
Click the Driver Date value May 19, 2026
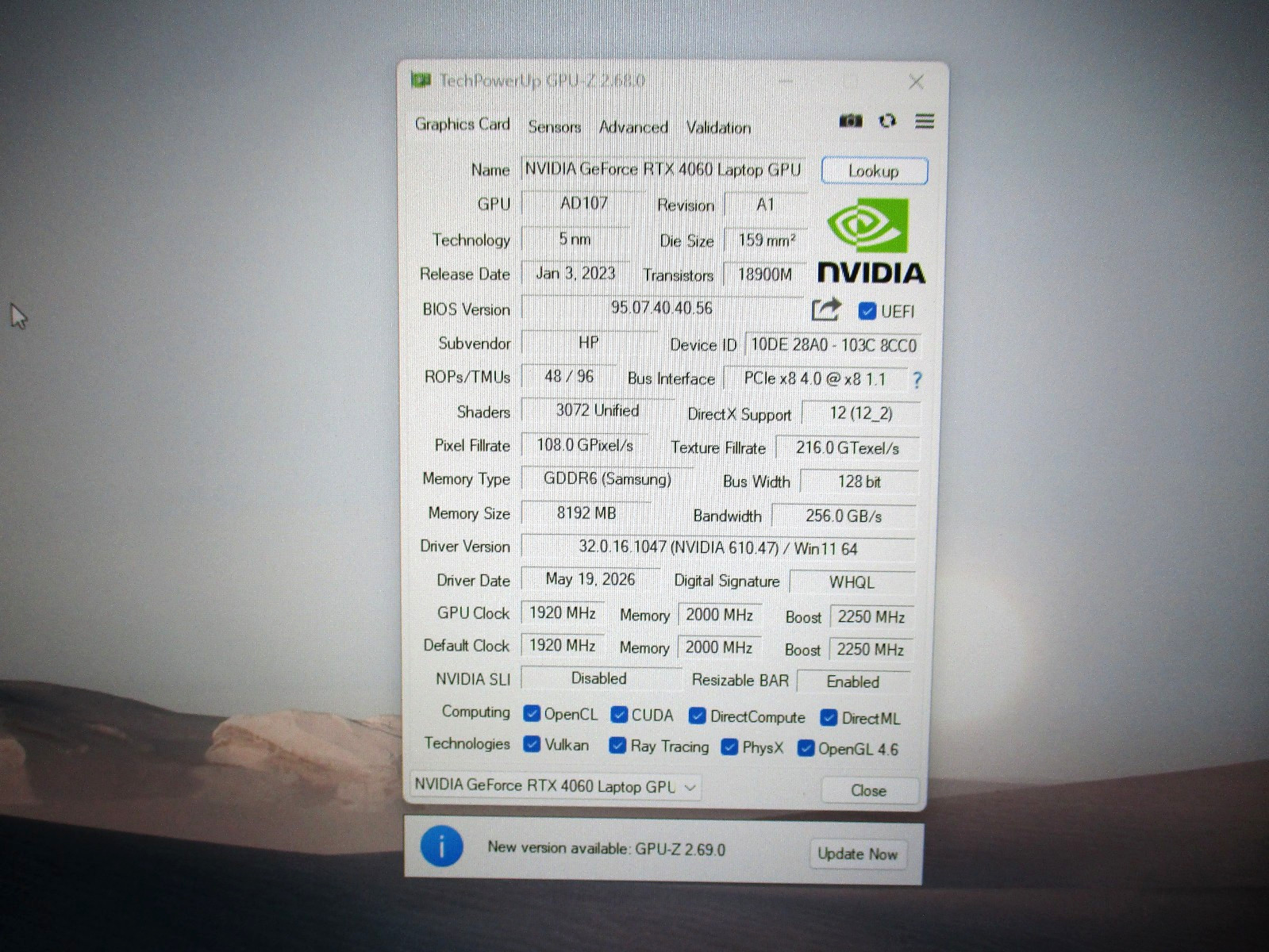590,579
